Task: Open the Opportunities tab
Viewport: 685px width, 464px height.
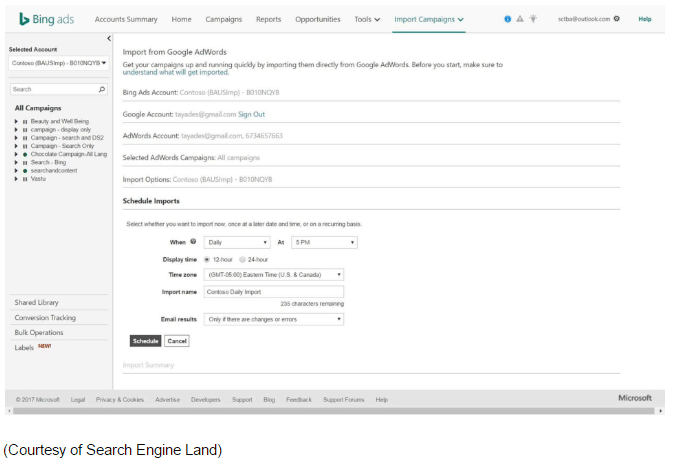Action: point(318,19)
